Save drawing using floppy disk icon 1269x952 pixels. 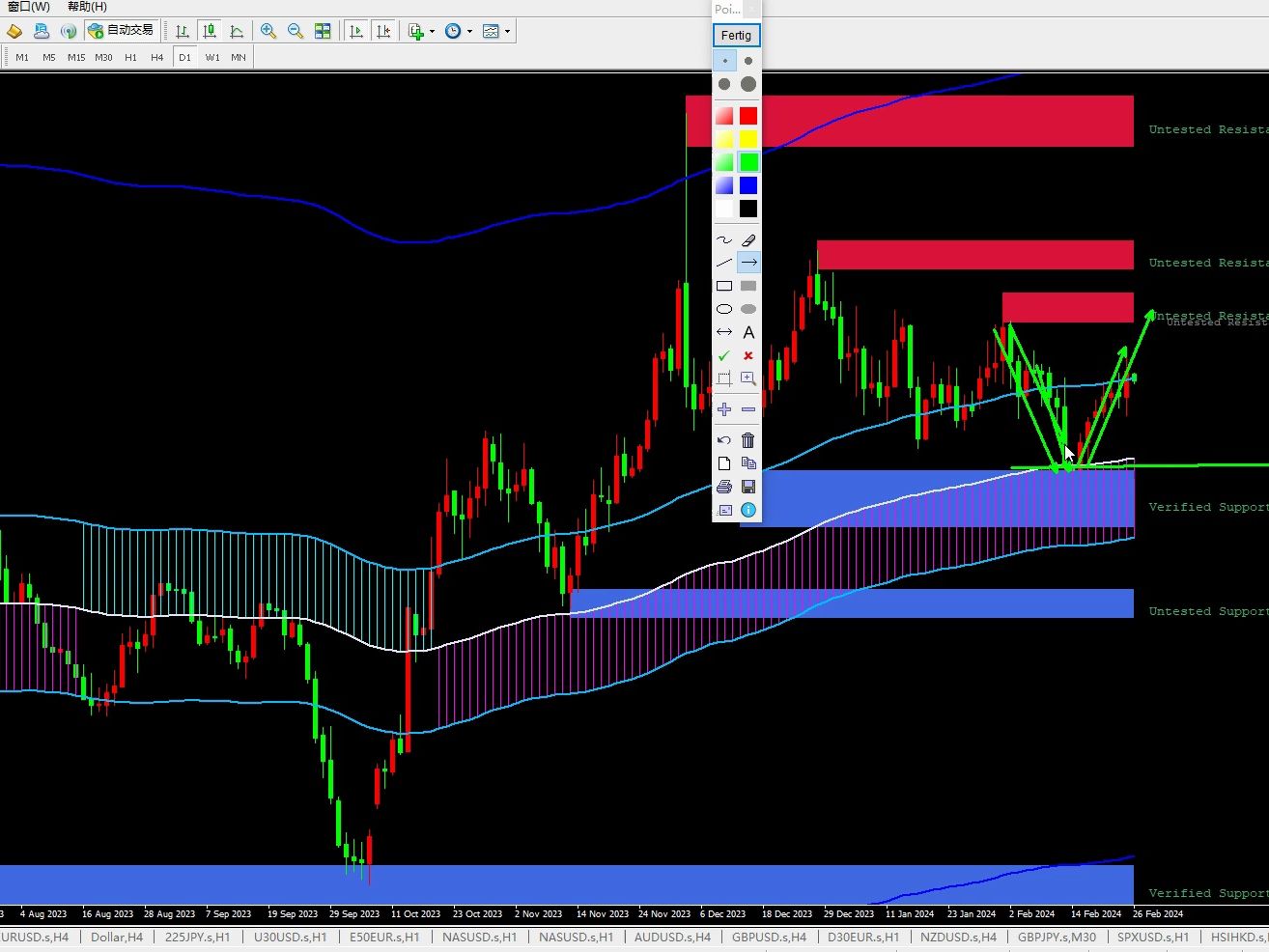(748, 487)
